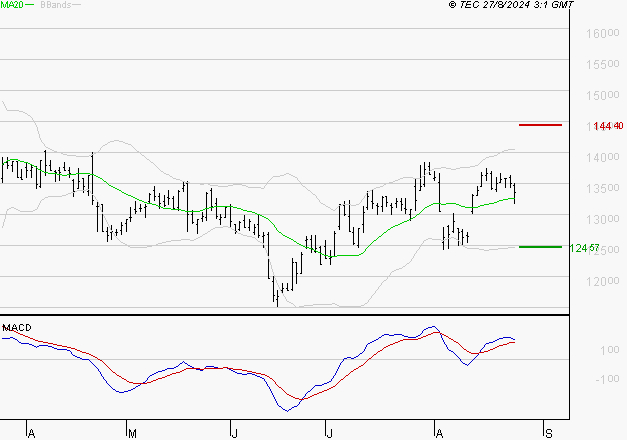Click the green support level line
The width and height of the screenshot is (627, 440).
pos(540,247)
